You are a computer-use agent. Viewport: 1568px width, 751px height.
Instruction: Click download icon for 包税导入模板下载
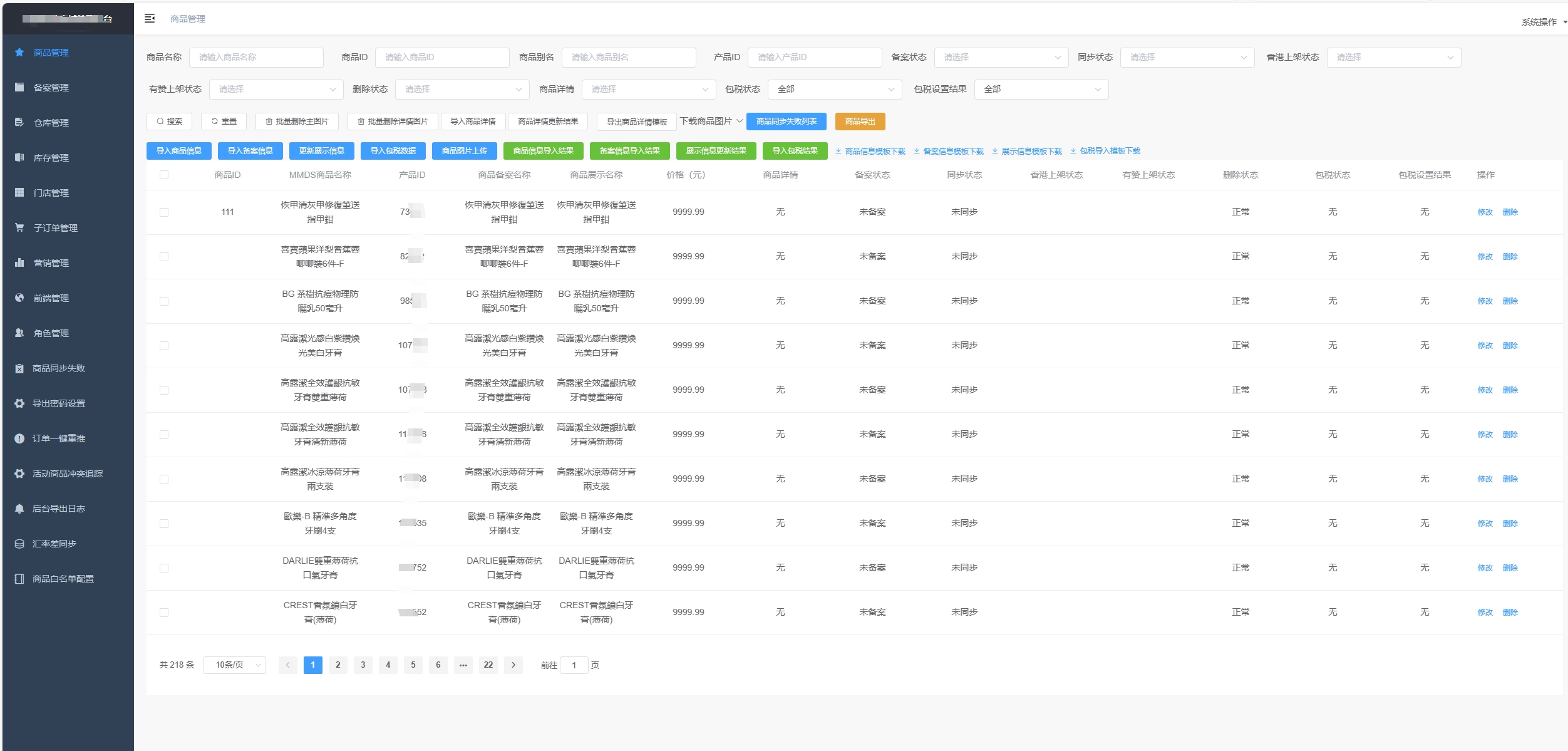(1073, 151)
